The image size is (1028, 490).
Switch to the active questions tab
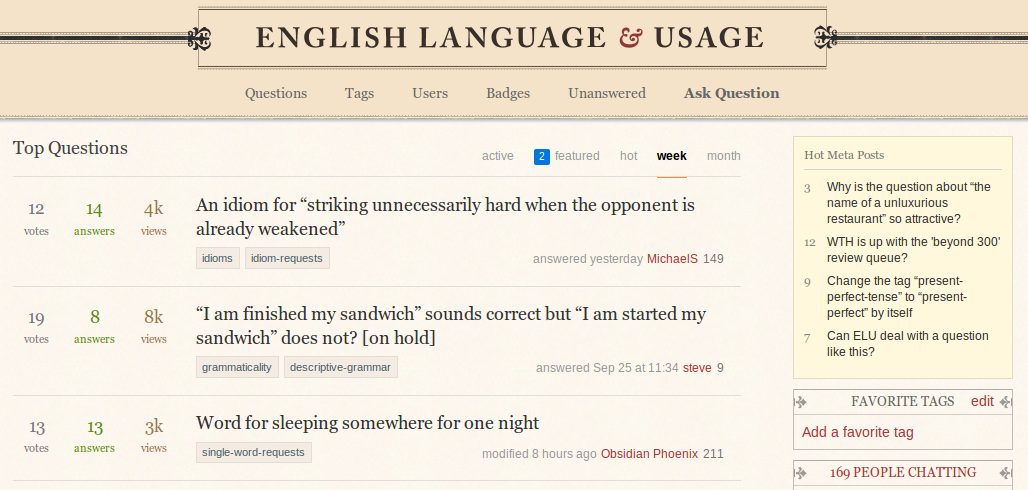497,156
